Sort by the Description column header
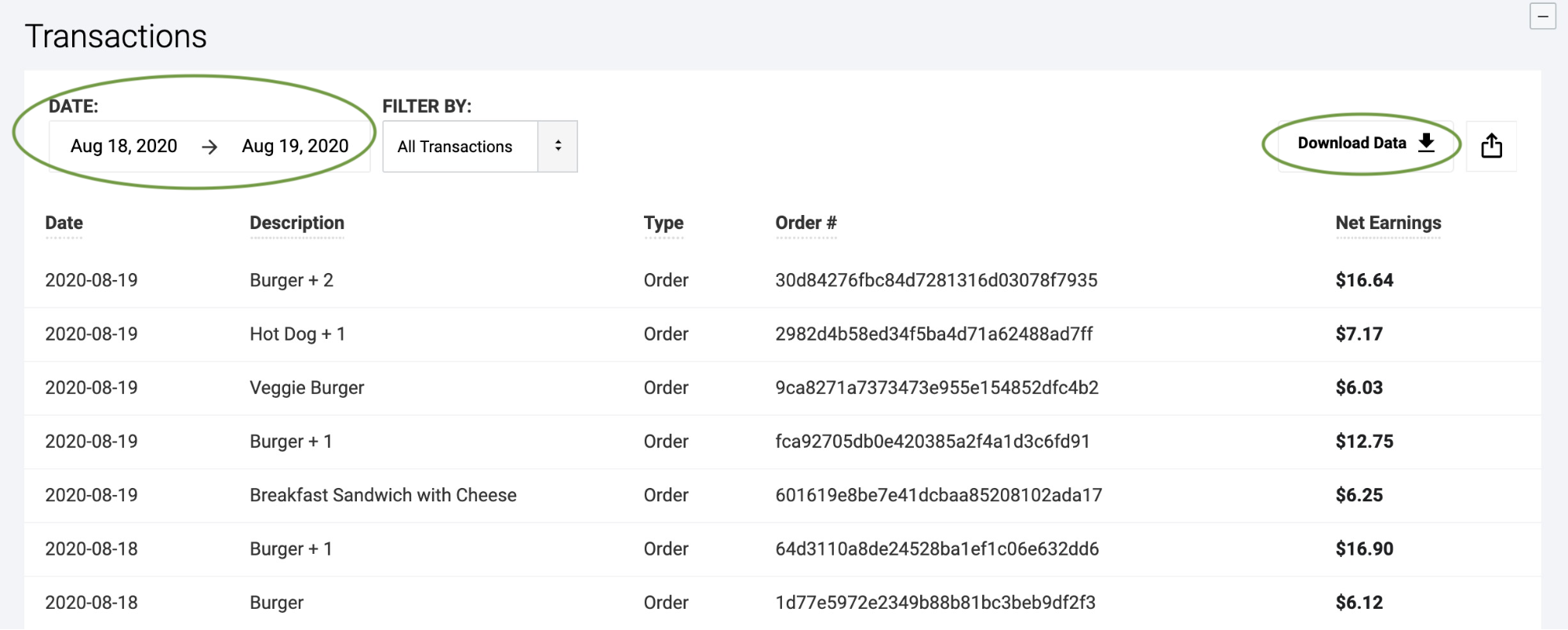The width and height of the screenshot is (1568, 630). point(297,223)
